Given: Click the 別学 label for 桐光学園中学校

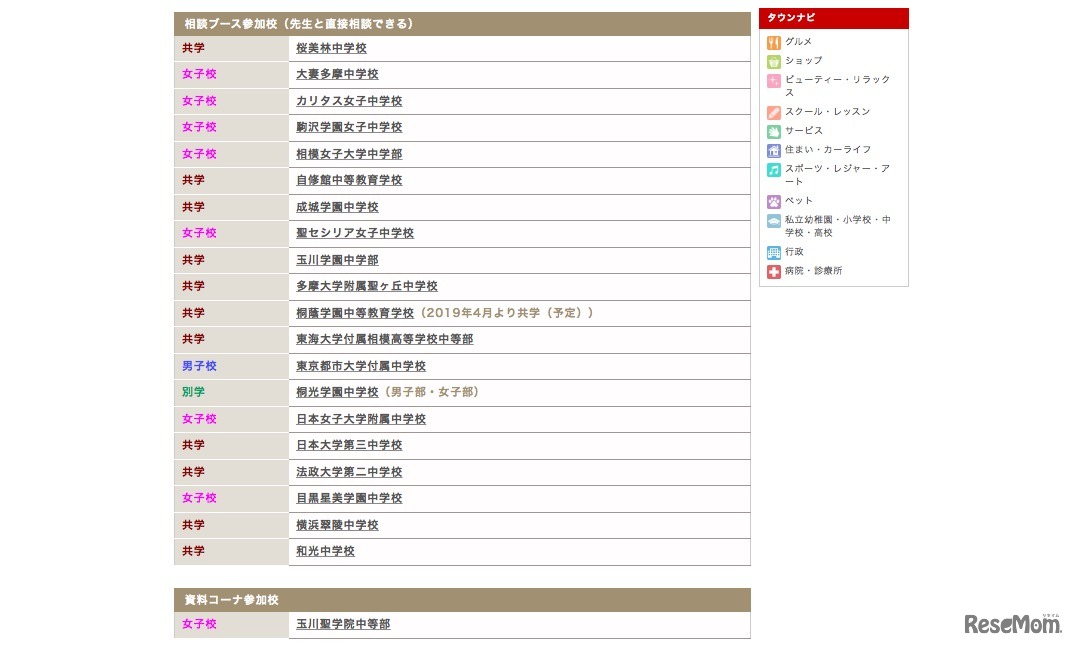Looking at the screenshot, I should click(193, 392).
